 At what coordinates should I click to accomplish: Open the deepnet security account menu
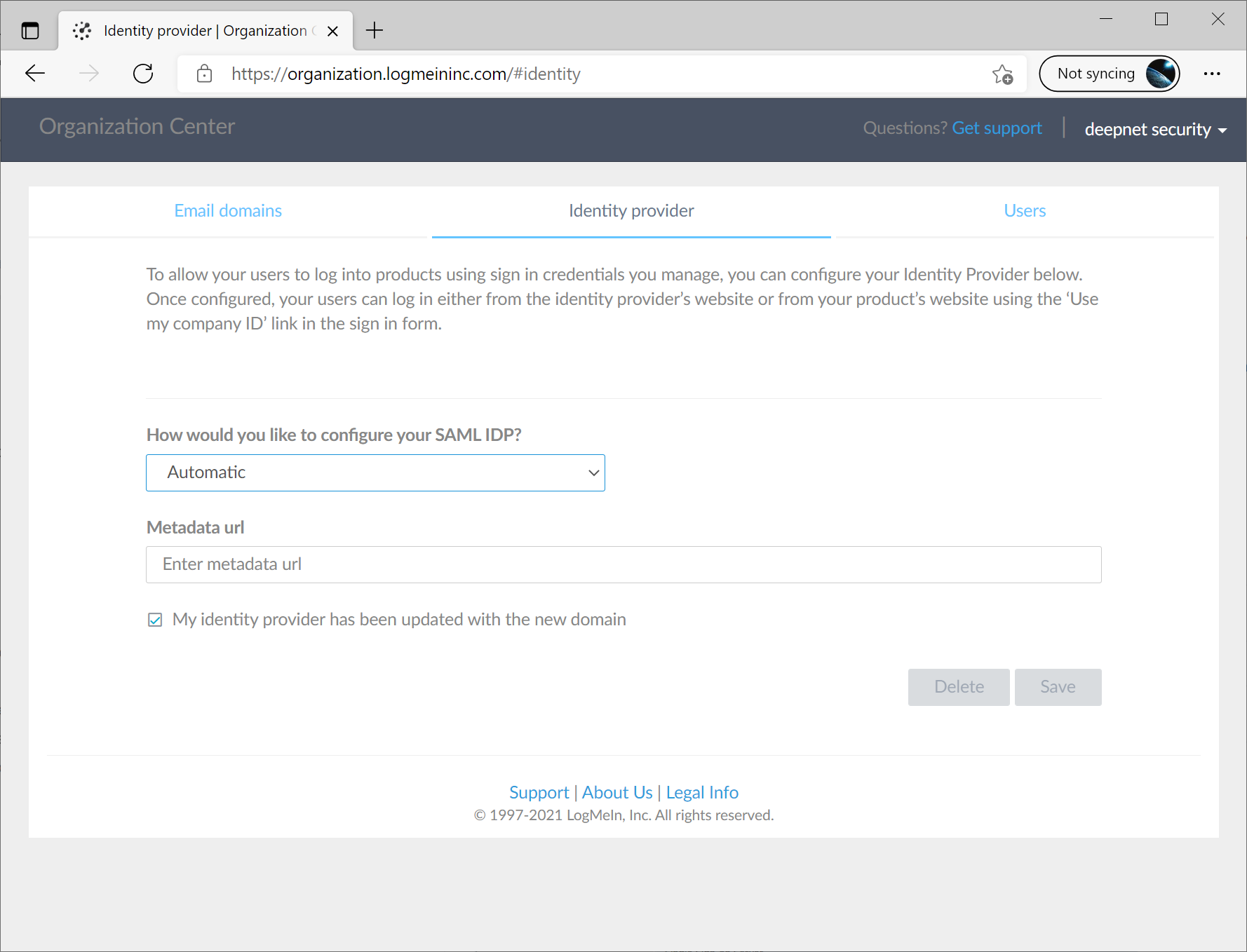point(1154,130)
